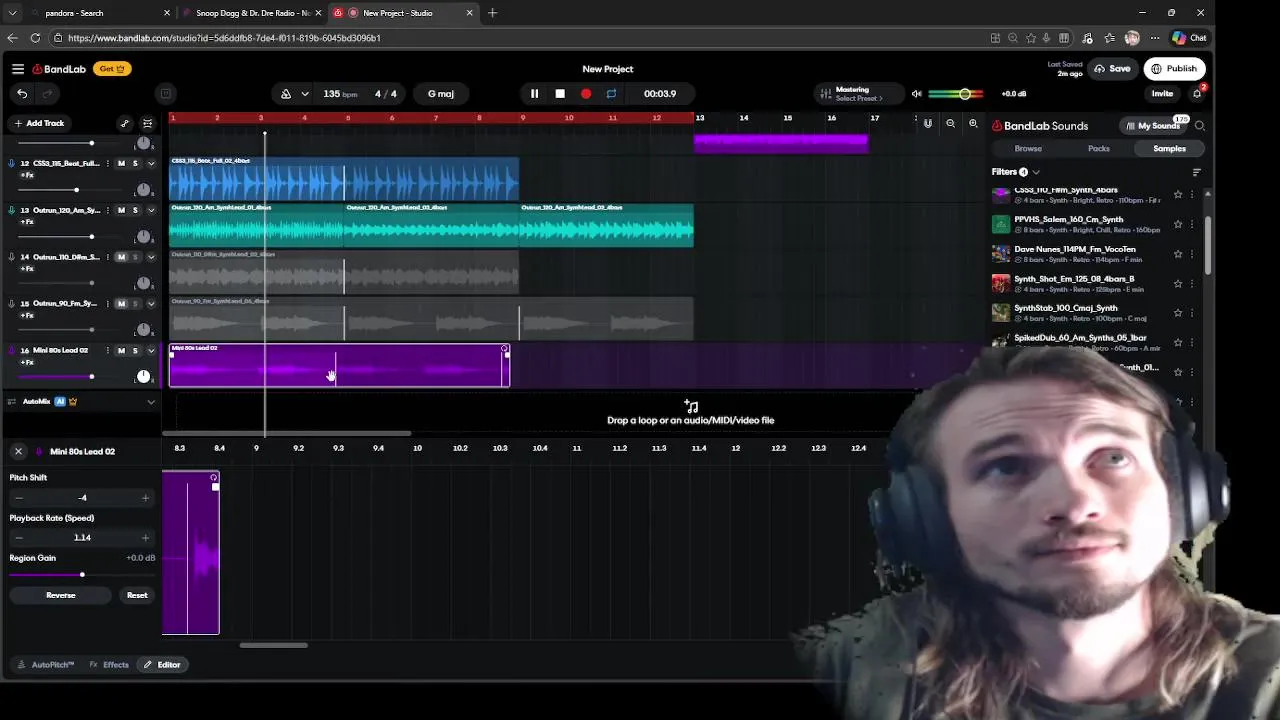The image size is (1280, 720).
Task: Expand track 12 options chevron
Action: (151, 163)
